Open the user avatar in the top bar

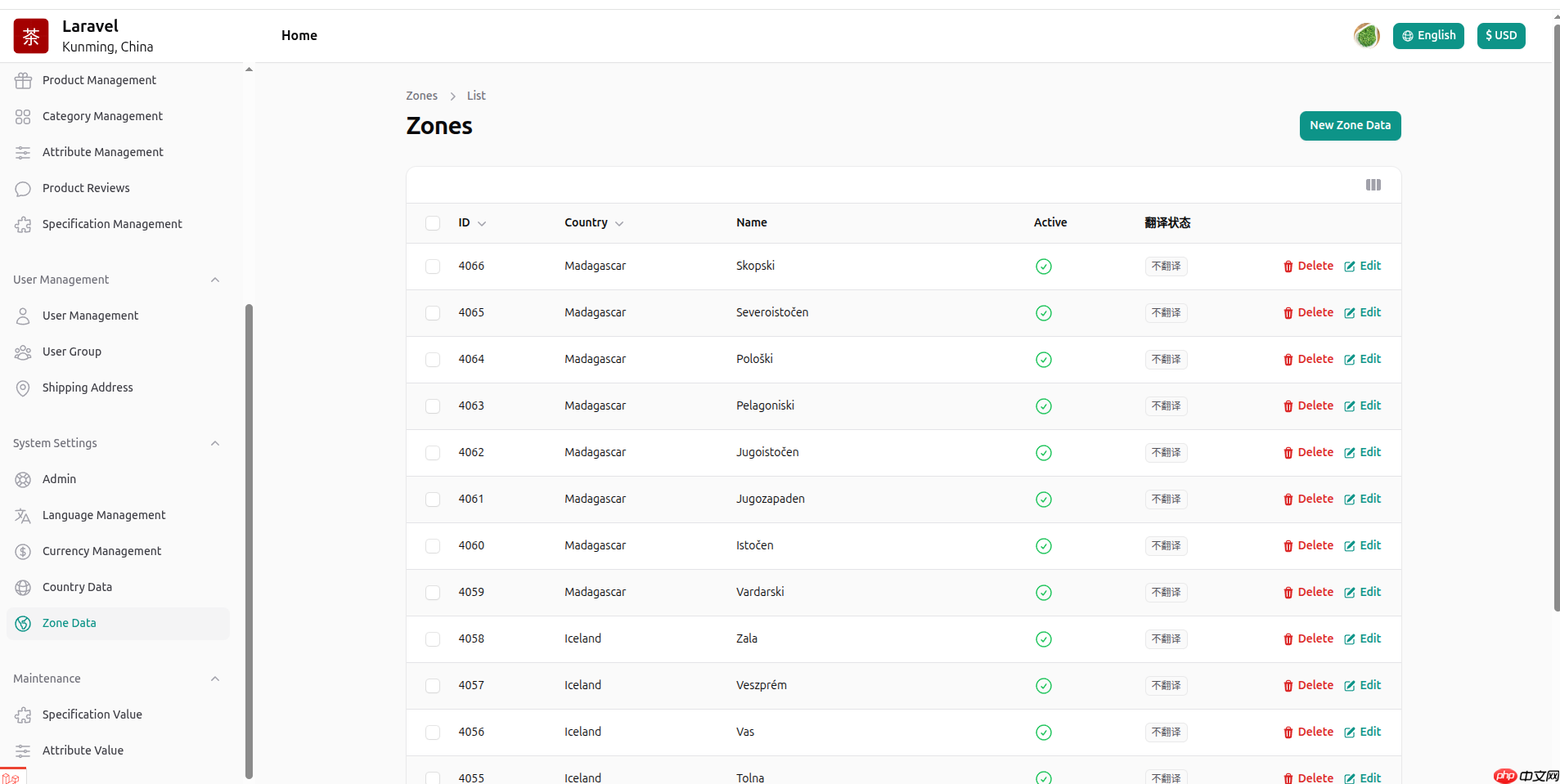point(1366,36)
